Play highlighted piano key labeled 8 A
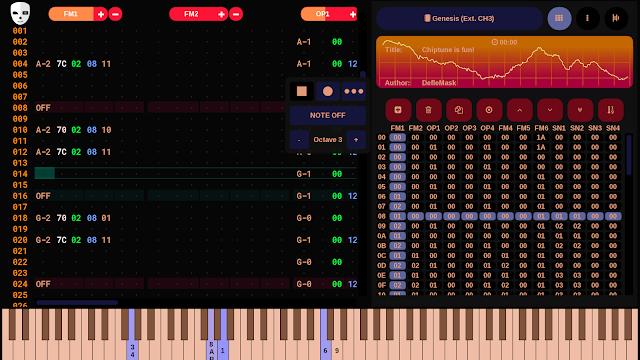The image size is (640, 360). [x=211, y=334]
